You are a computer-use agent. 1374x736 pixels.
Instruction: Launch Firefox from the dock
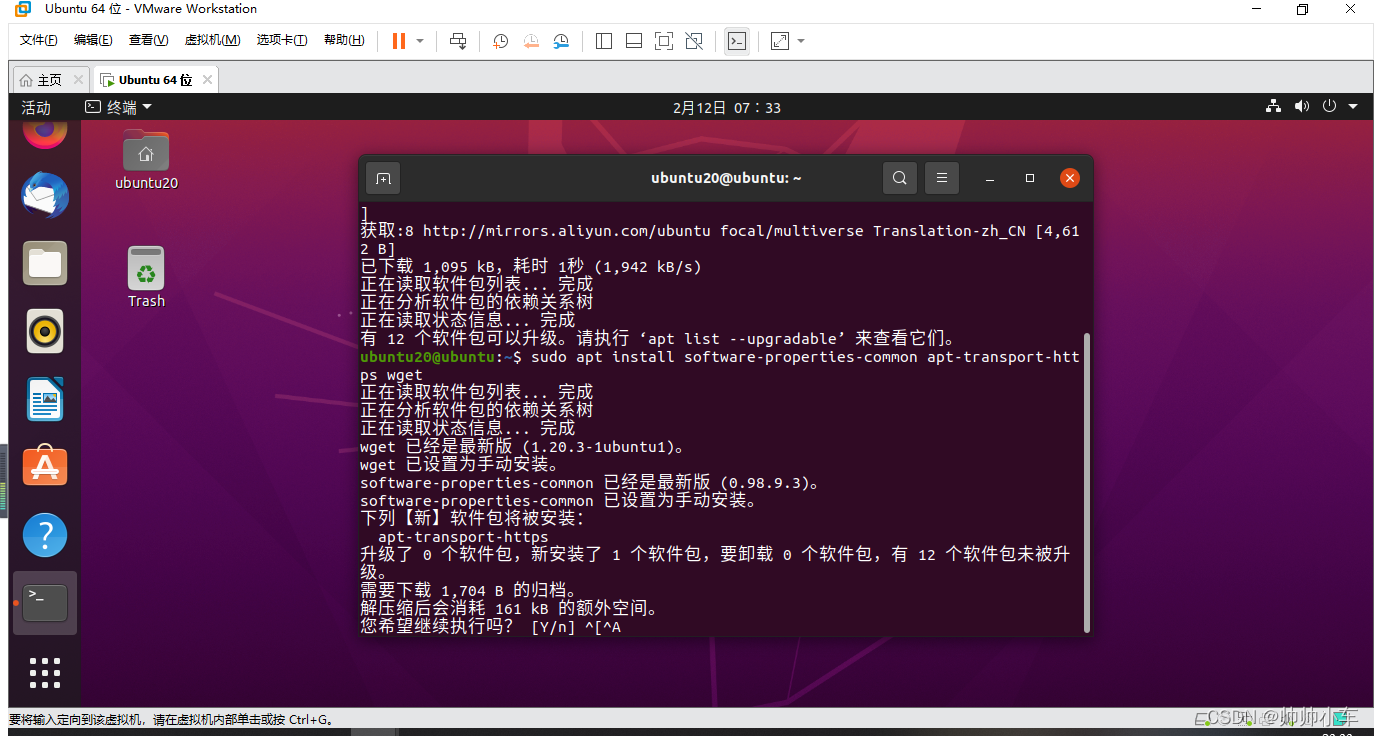45,133
